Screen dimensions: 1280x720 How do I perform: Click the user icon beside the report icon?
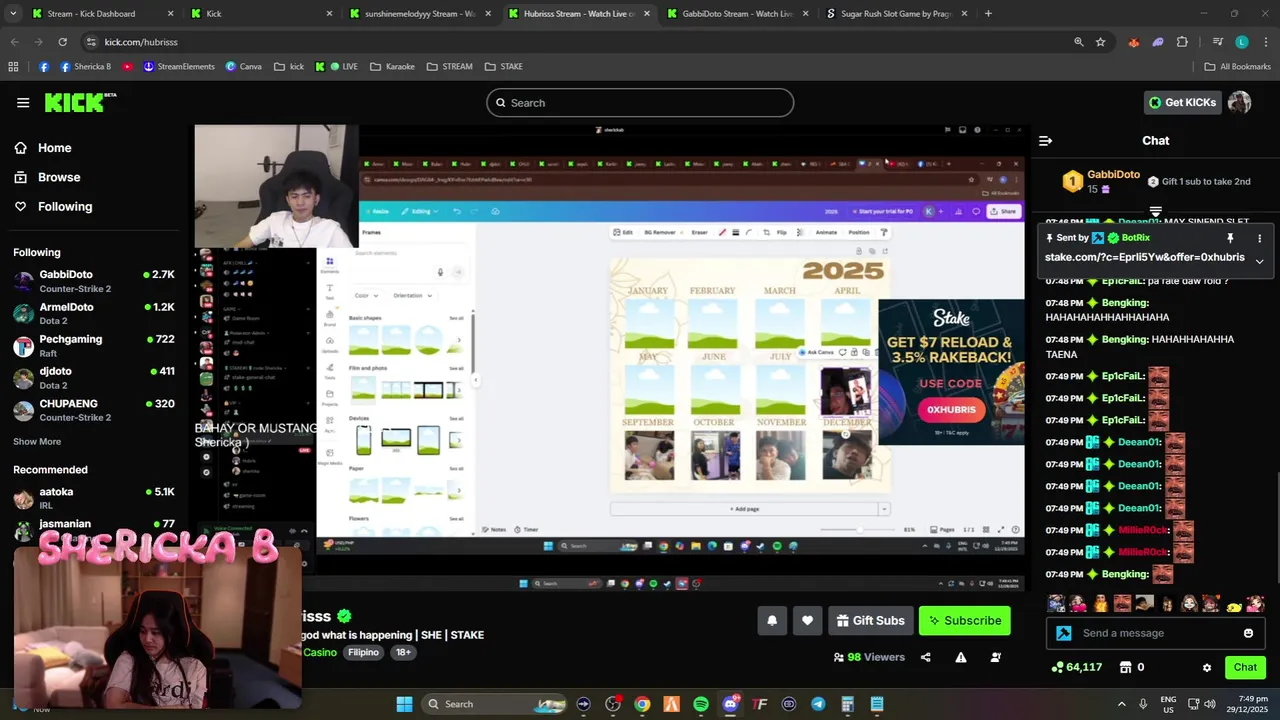point(996,658)
